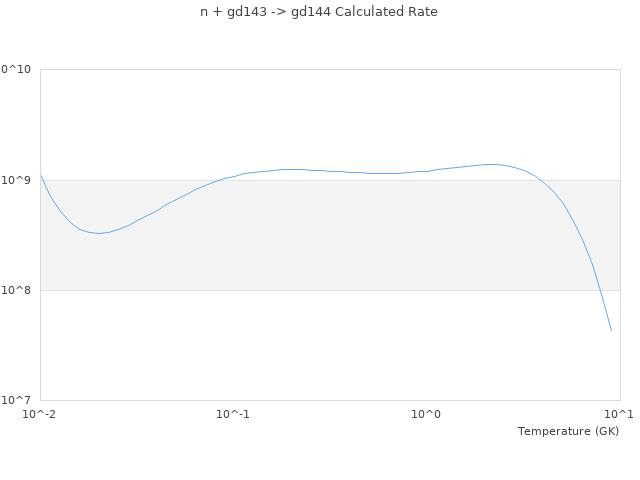Click the 10^8 y-axis tick label
640x480 pixels.
click(x=19, y=290)
